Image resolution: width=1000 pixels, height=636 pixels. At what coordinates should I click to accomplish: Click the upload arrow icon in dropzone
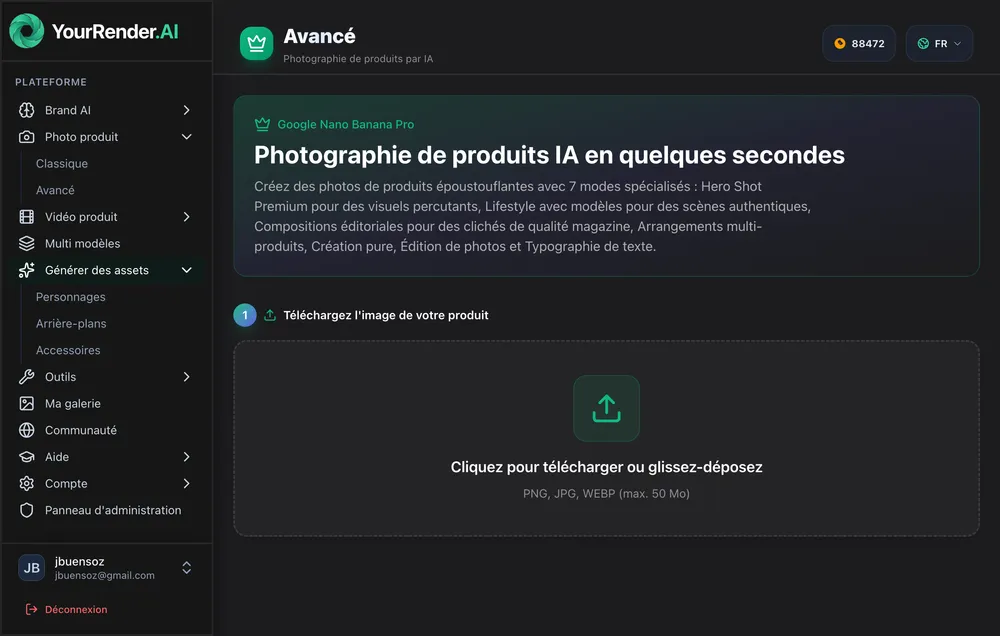coord(607,409)
